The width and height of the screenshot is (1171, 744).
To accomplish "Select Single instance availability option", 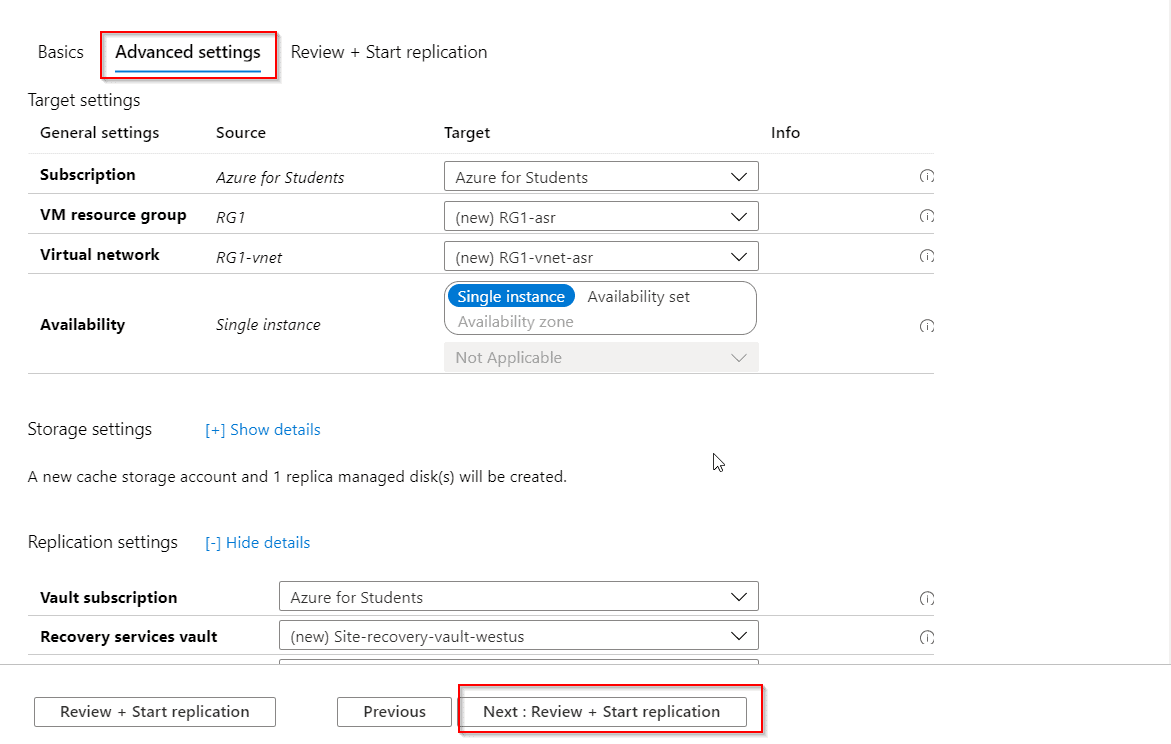I will (511, 297).
